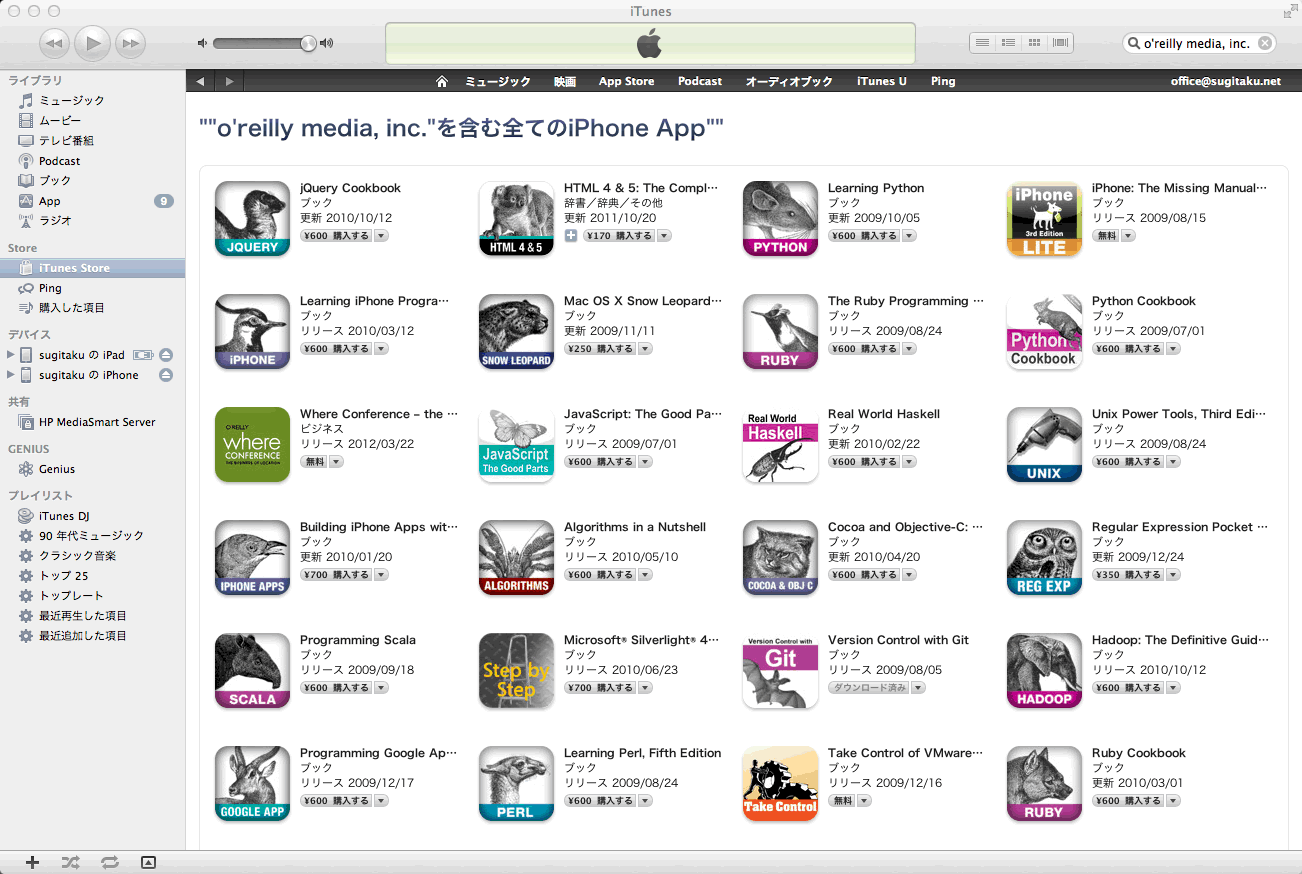
Task: Switch to list view
Action: point(983,43)
